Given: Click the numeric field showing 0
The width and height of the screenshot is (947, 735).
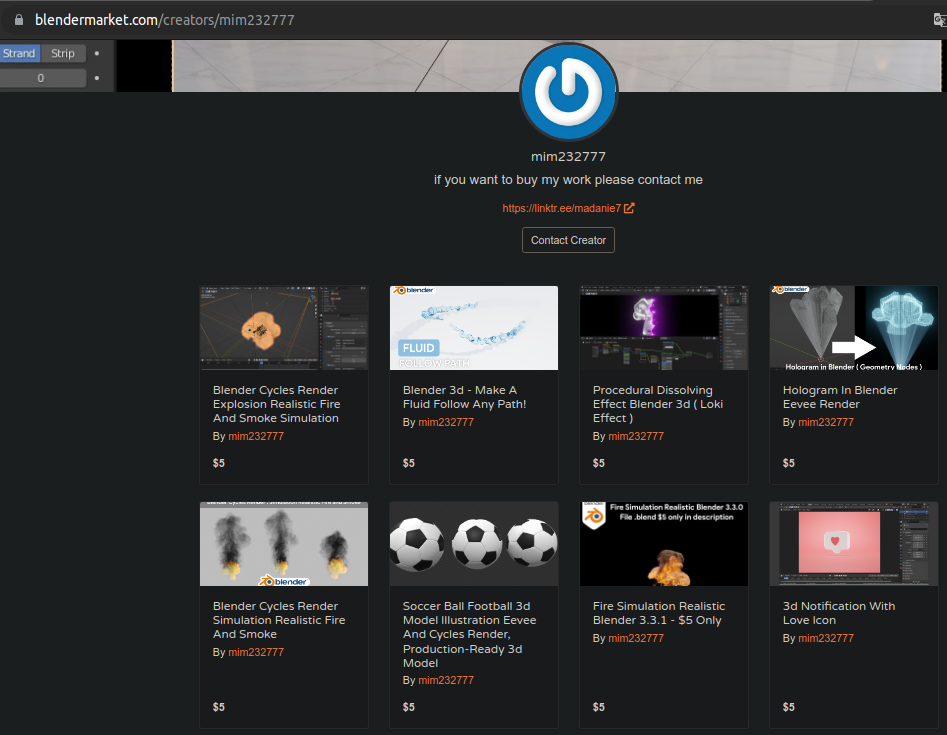Looking at the screenshot, I should click(x=41, y=77).
